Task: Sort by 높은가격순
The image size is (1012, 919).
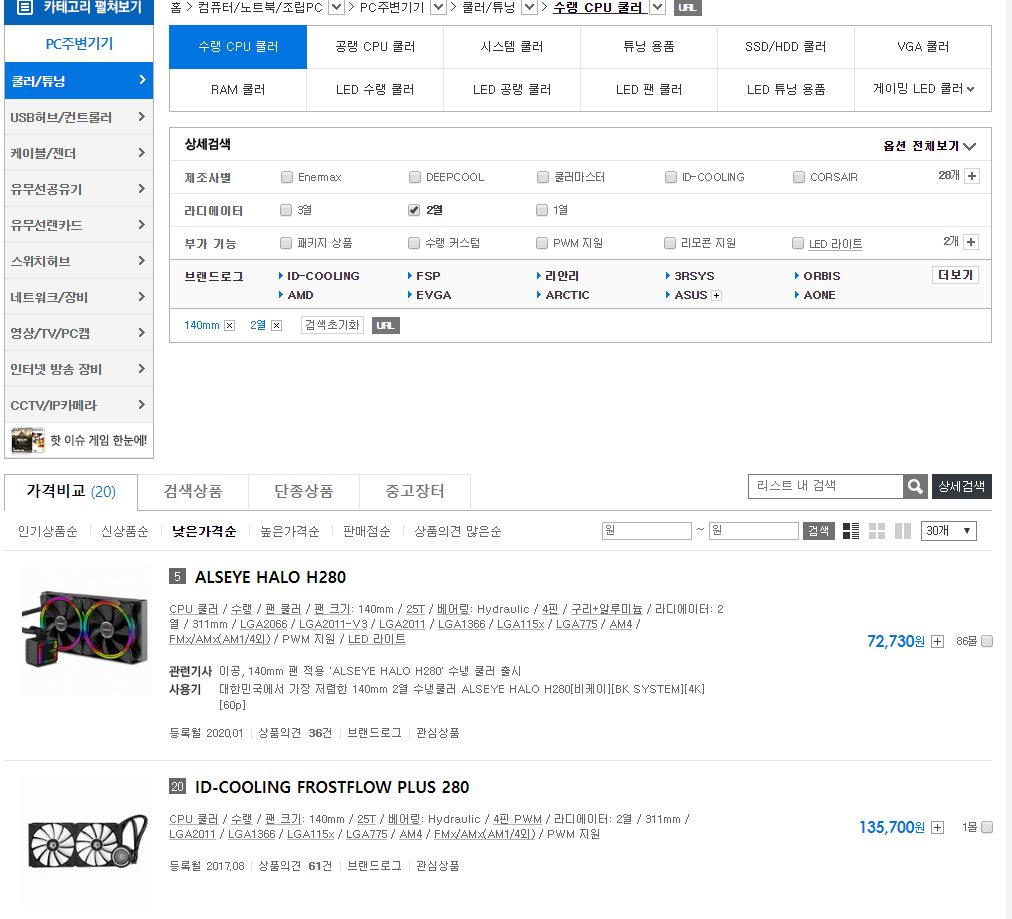Action: (290, 532)
